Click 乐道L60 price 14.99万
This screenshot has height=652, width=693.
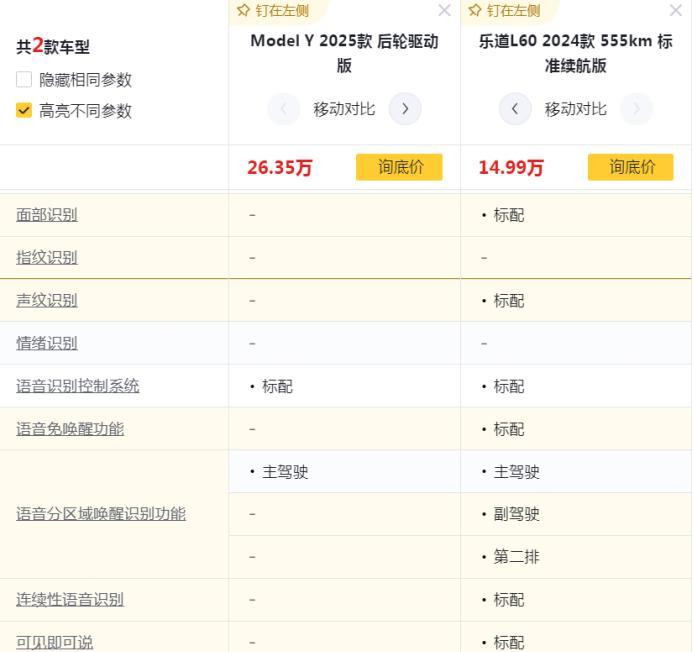[511, 168]
